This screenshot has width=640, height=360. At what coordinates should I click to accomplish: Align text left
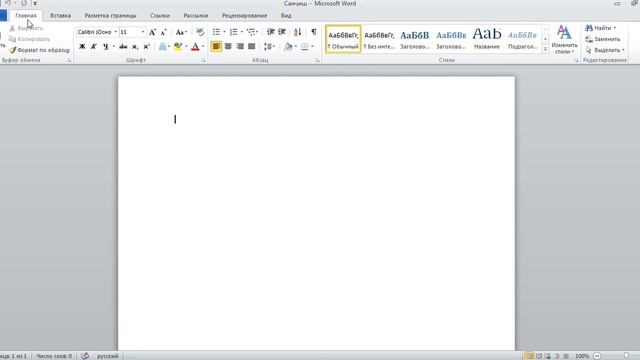216,47
